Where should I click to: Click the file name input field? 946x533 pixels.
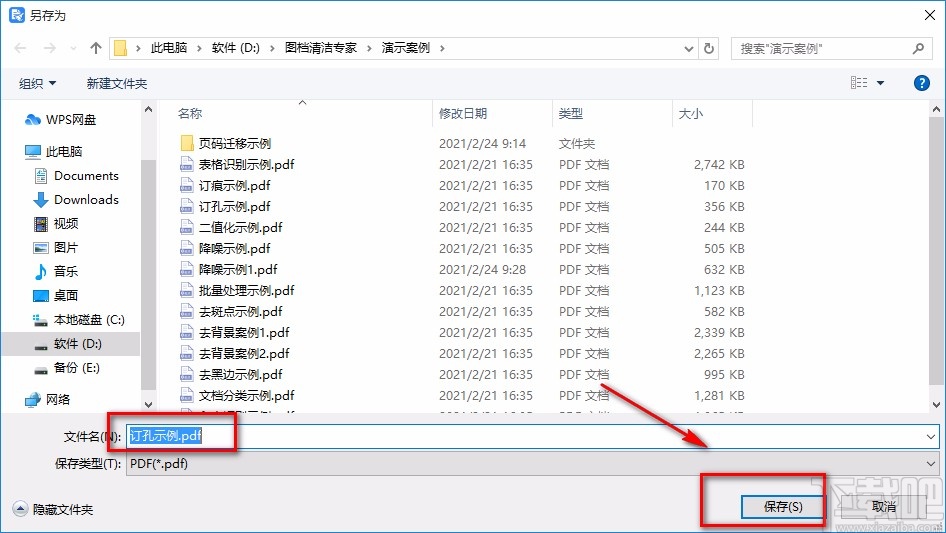click(x=532, y=436)
